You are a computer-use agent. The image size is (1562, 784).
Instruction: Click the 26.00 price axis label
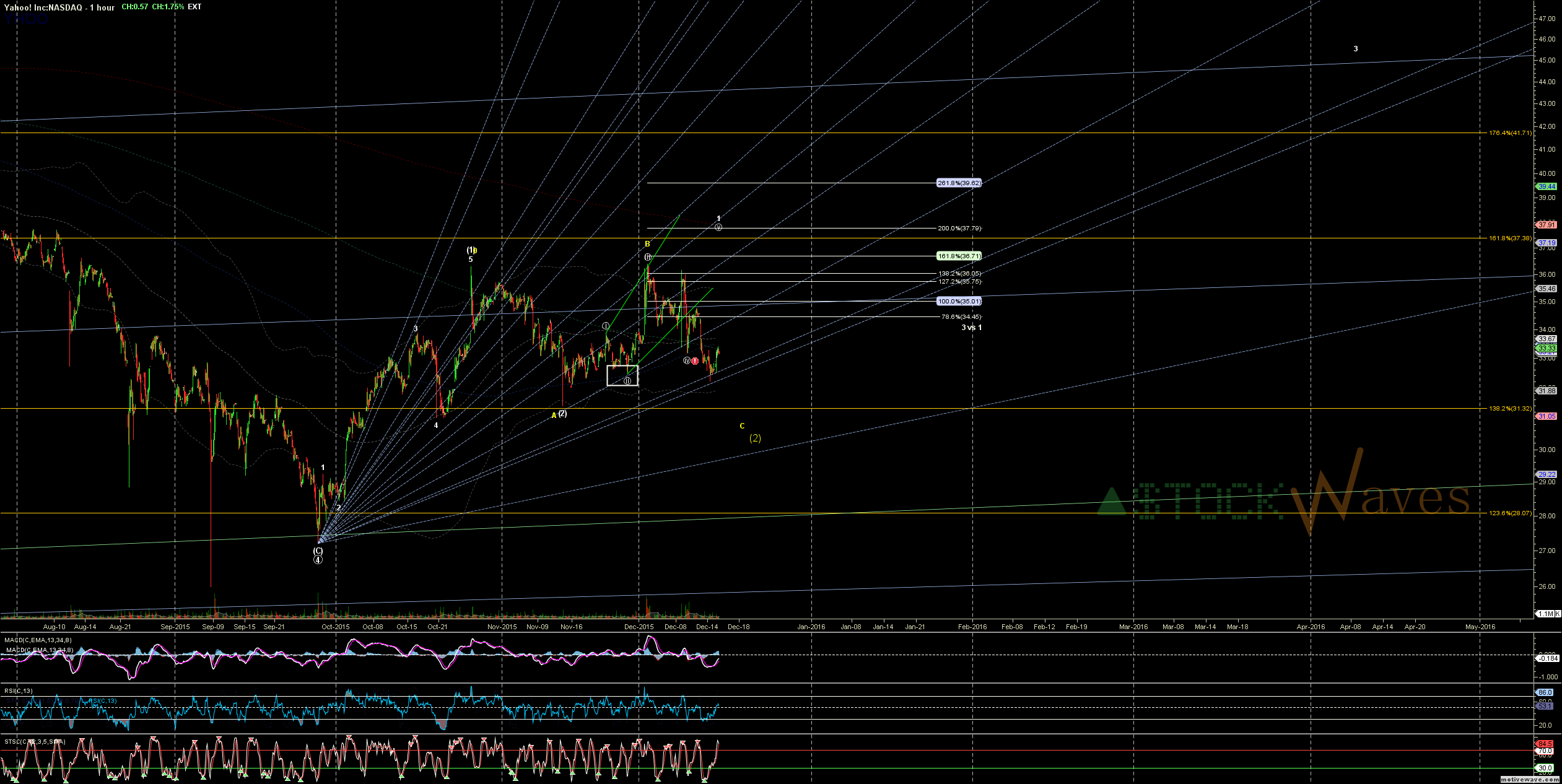pos(1547,587)
